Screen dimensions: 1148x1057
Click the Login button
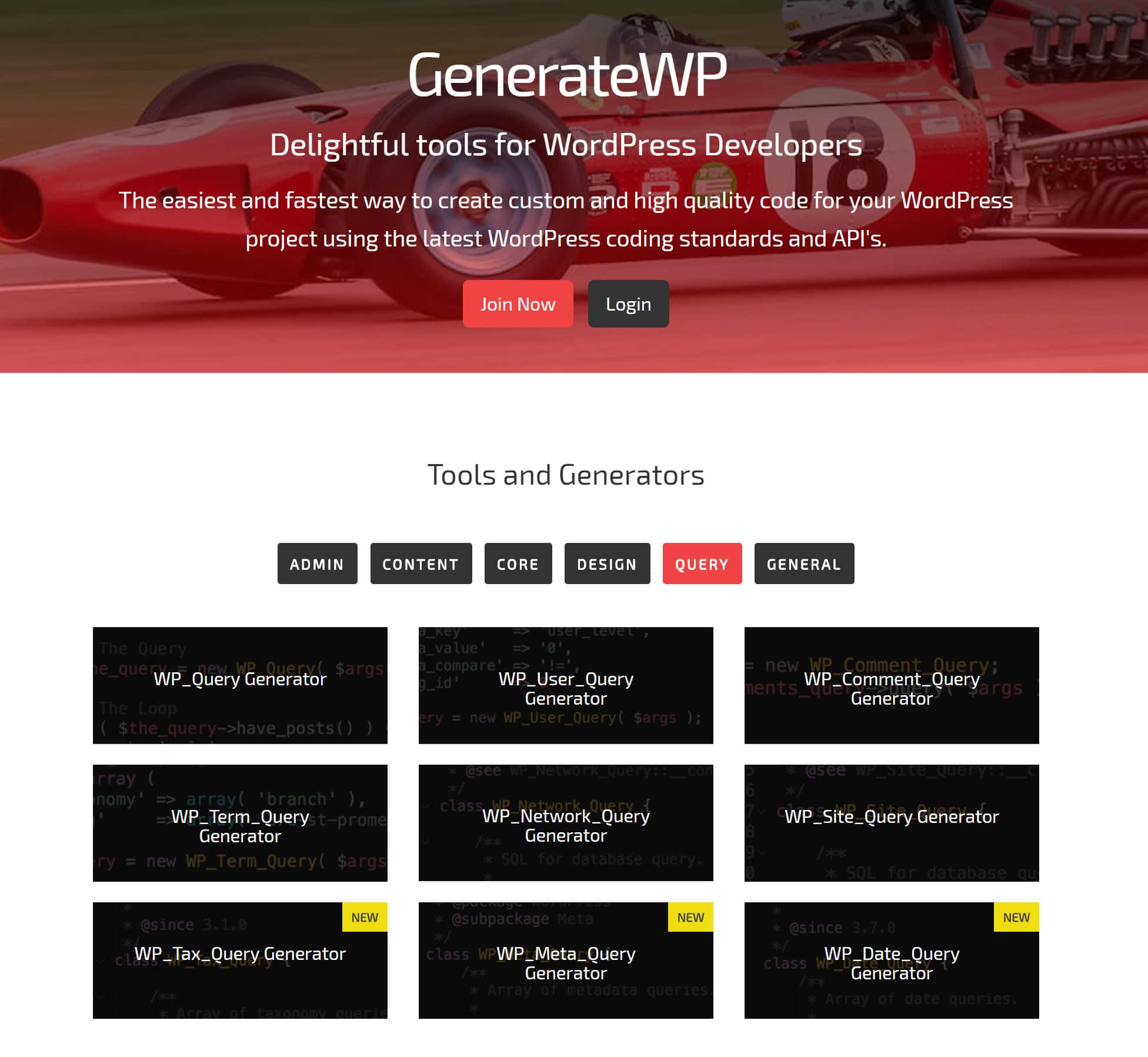(x=629, y=303)
